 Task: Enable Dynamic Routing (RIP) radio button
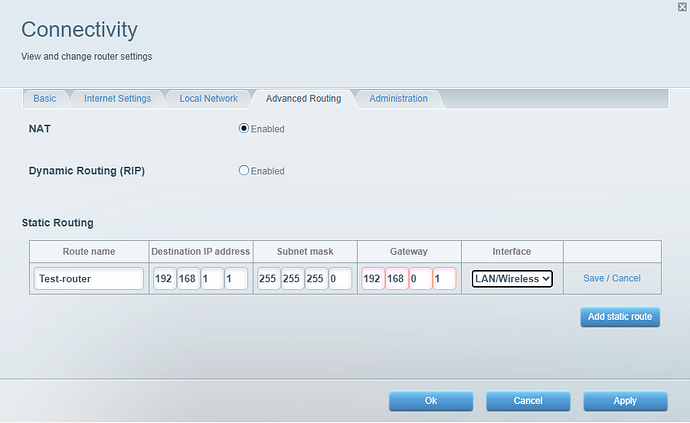244,170
